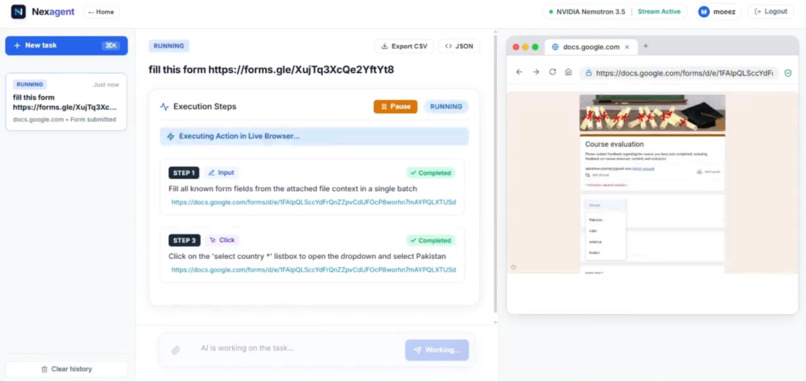Click the Executing Action in Live Browser banner
This screenshot has height=382, width=806.
(314, 136)
